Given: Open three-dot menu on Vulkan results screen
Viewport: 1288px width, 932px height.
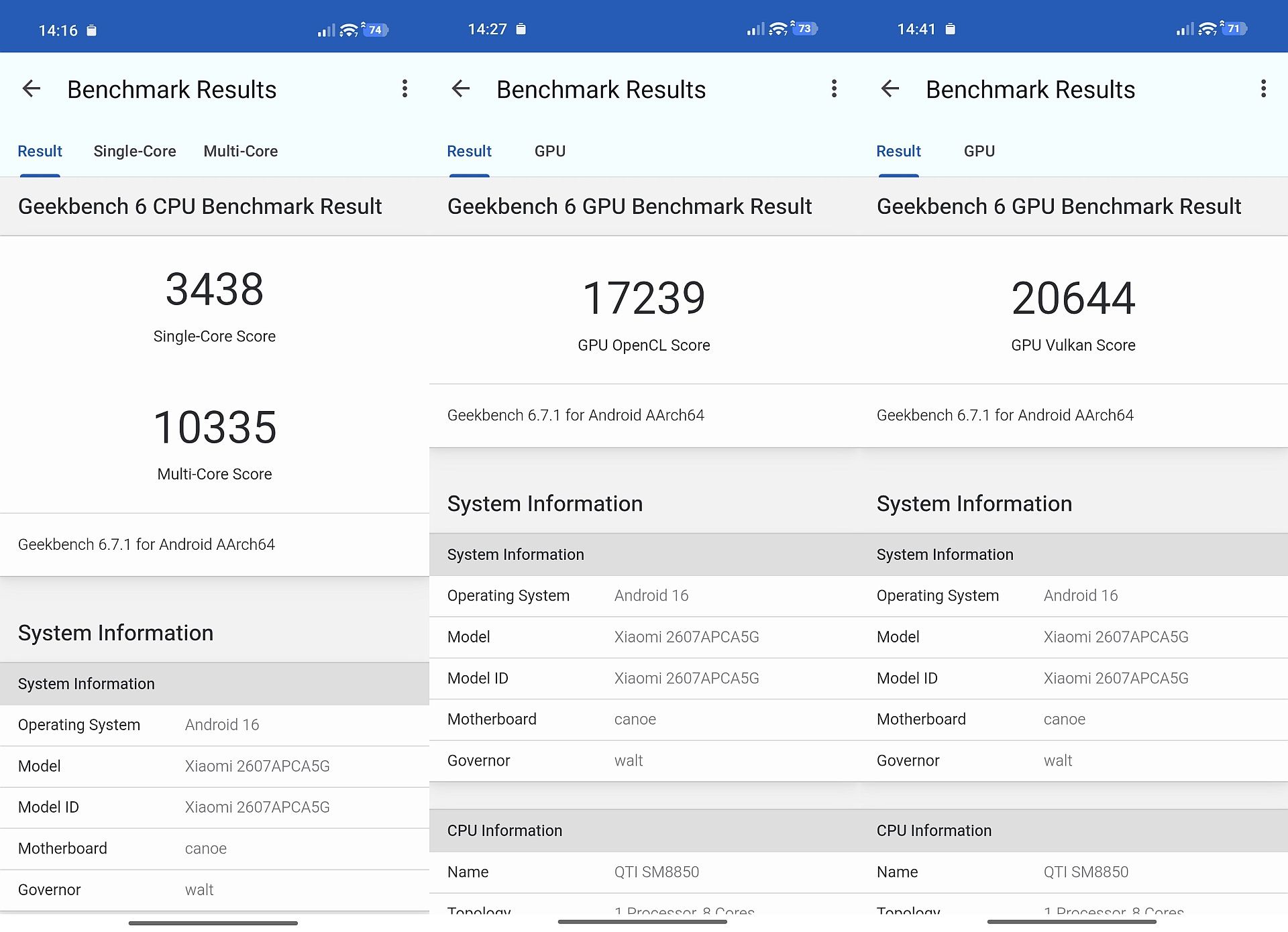Looking at the screenshot, I should click(x=1263, y=89).
